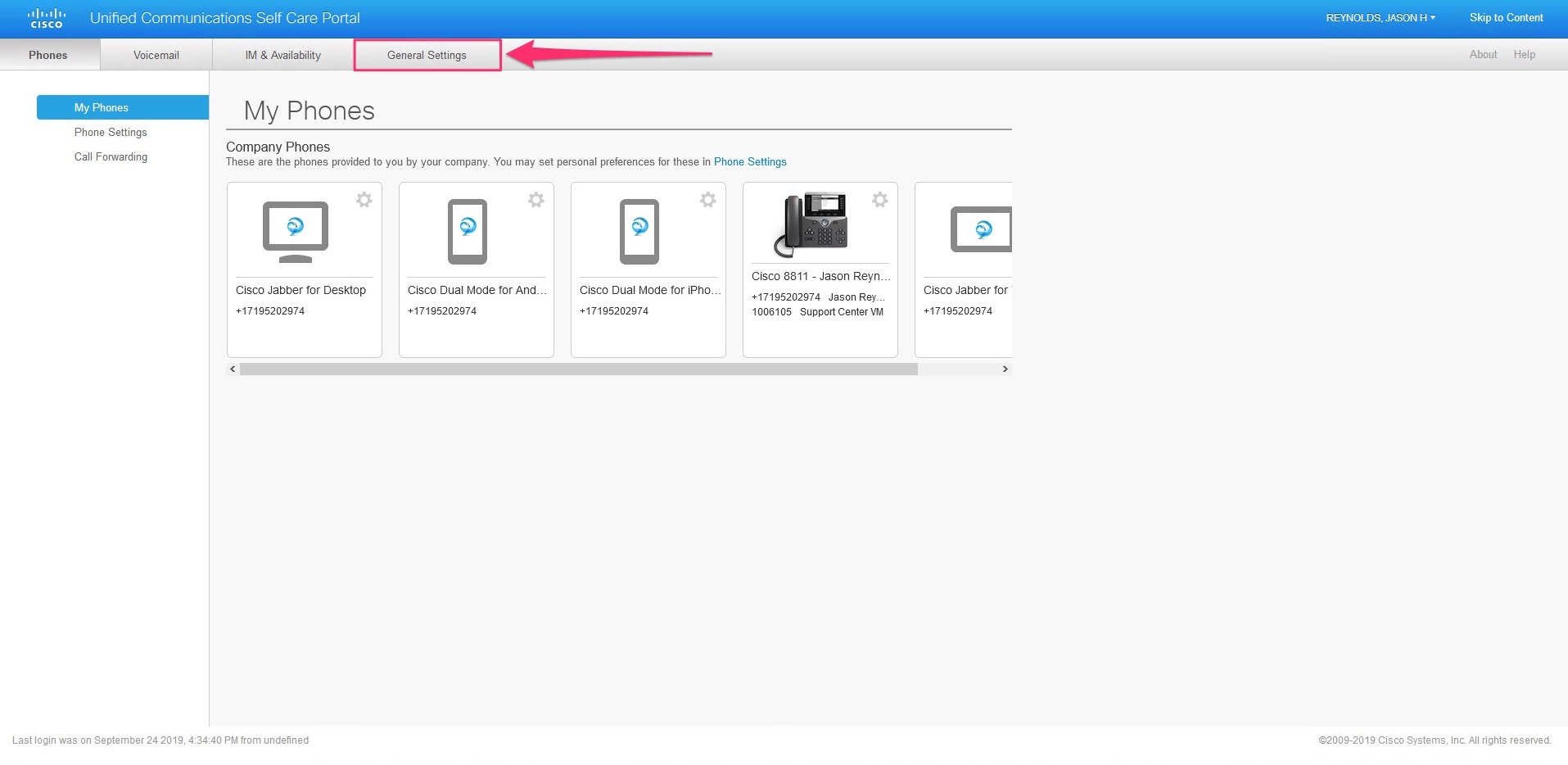Expand the REYNOLDS, JASON H user dropdown
Image resolution: width=1568 pixels, height=765 pixels.
(1380, 18)
